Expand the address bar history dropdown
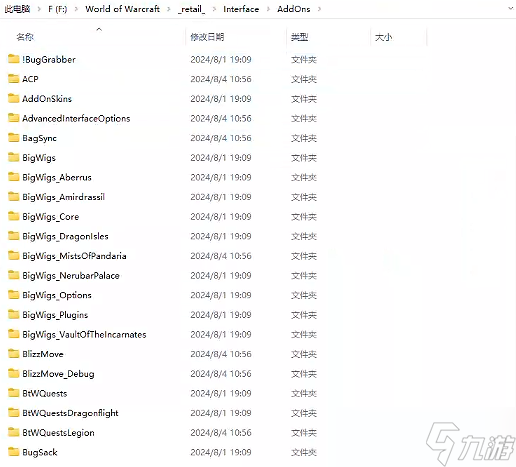Screen dimensions: 516x467 (x=510, y=8)
